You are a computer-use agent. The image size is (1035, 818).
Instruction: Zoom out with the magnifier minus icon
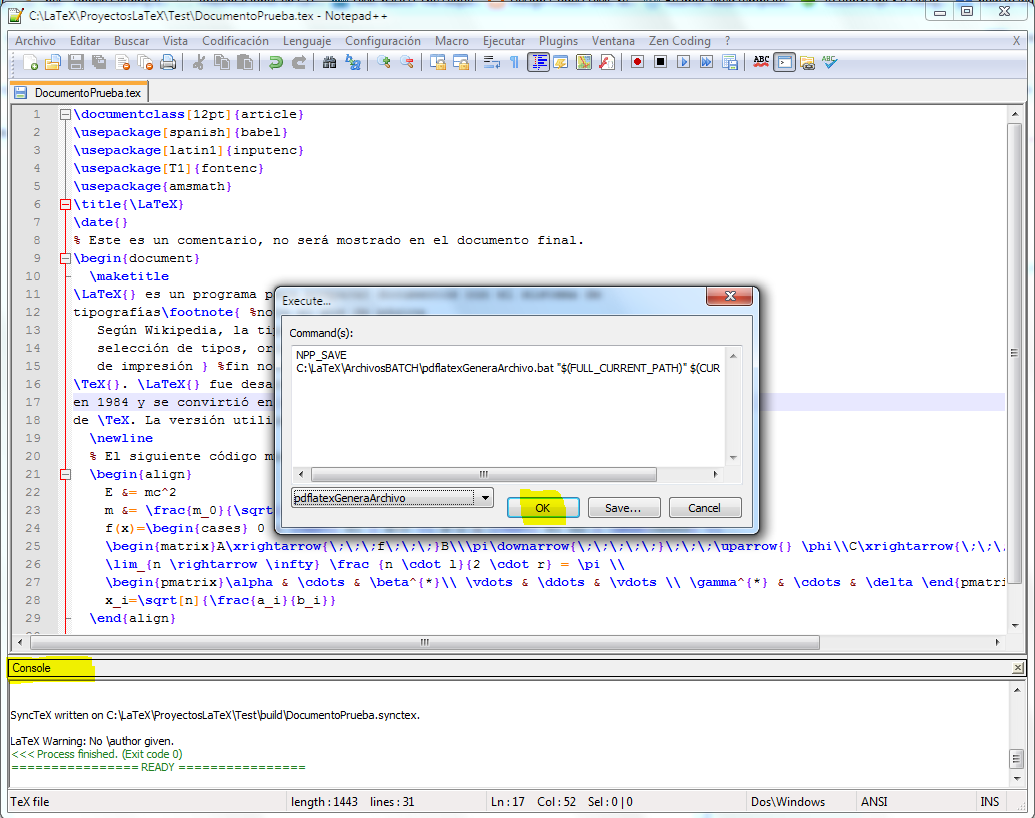point(407,63)
